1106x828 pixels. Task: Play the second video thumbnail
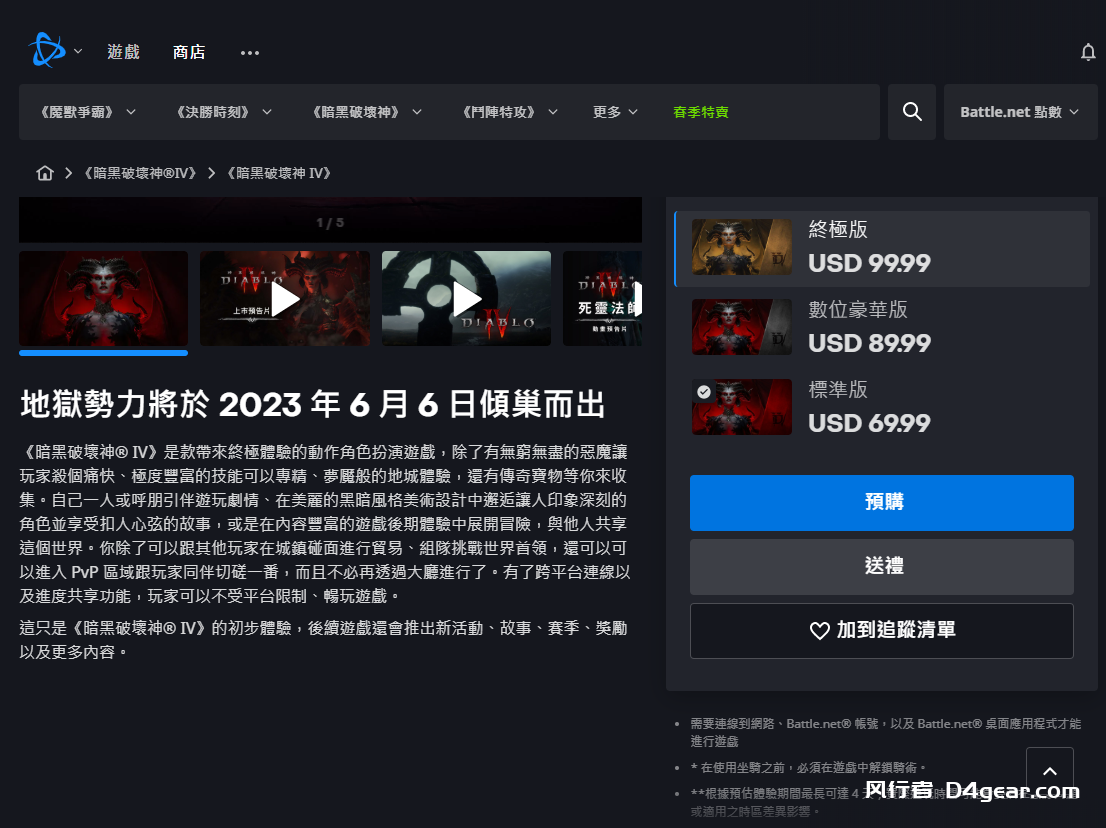466,298
